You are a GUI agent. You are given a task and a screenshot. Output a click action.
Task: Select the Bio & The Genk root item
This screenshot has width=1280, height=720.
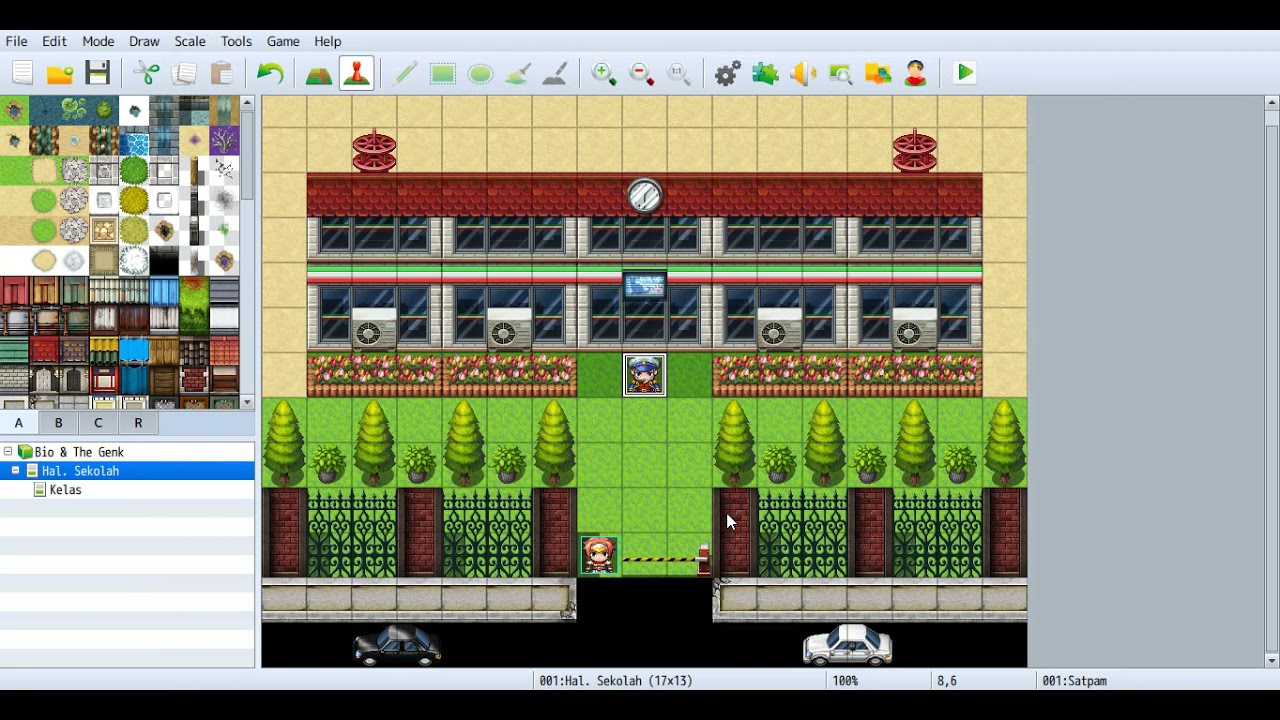tap(79, 452)
